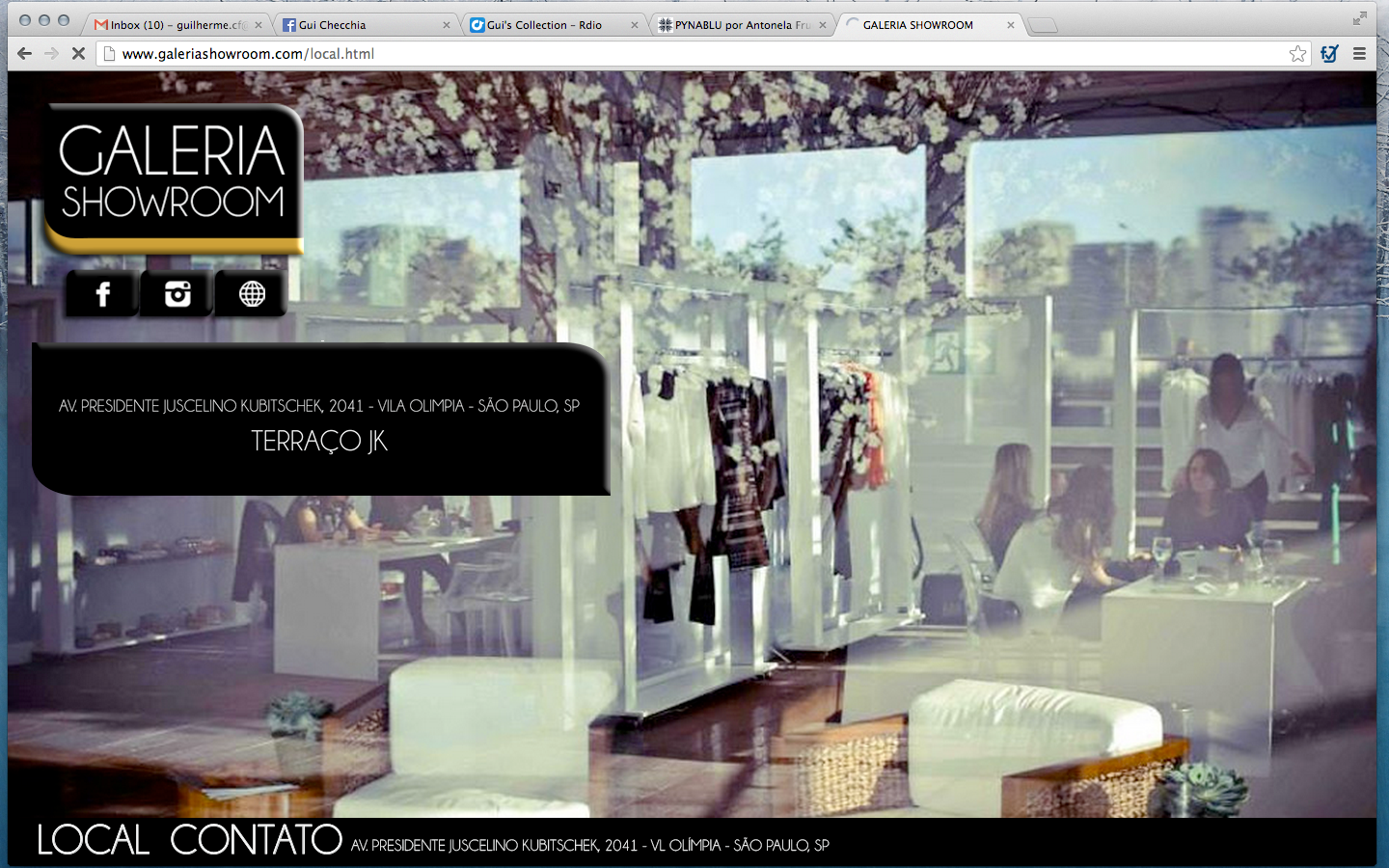
Task: Close the window with the red button
Action: tap(25, 20)
